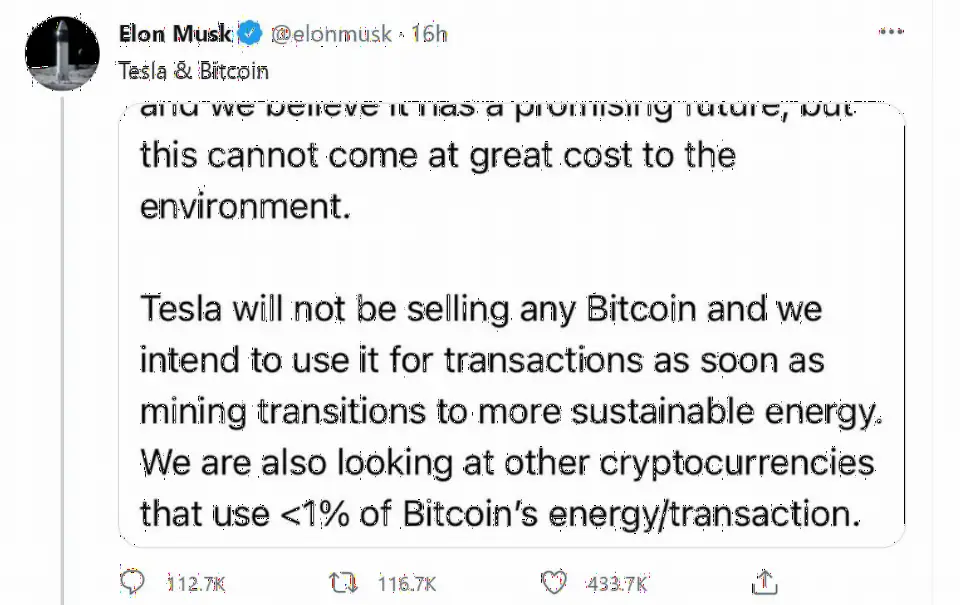The image size is (960, 605).
Task: Click the 433.7K likes count
Action: click(x=617, y=584)
